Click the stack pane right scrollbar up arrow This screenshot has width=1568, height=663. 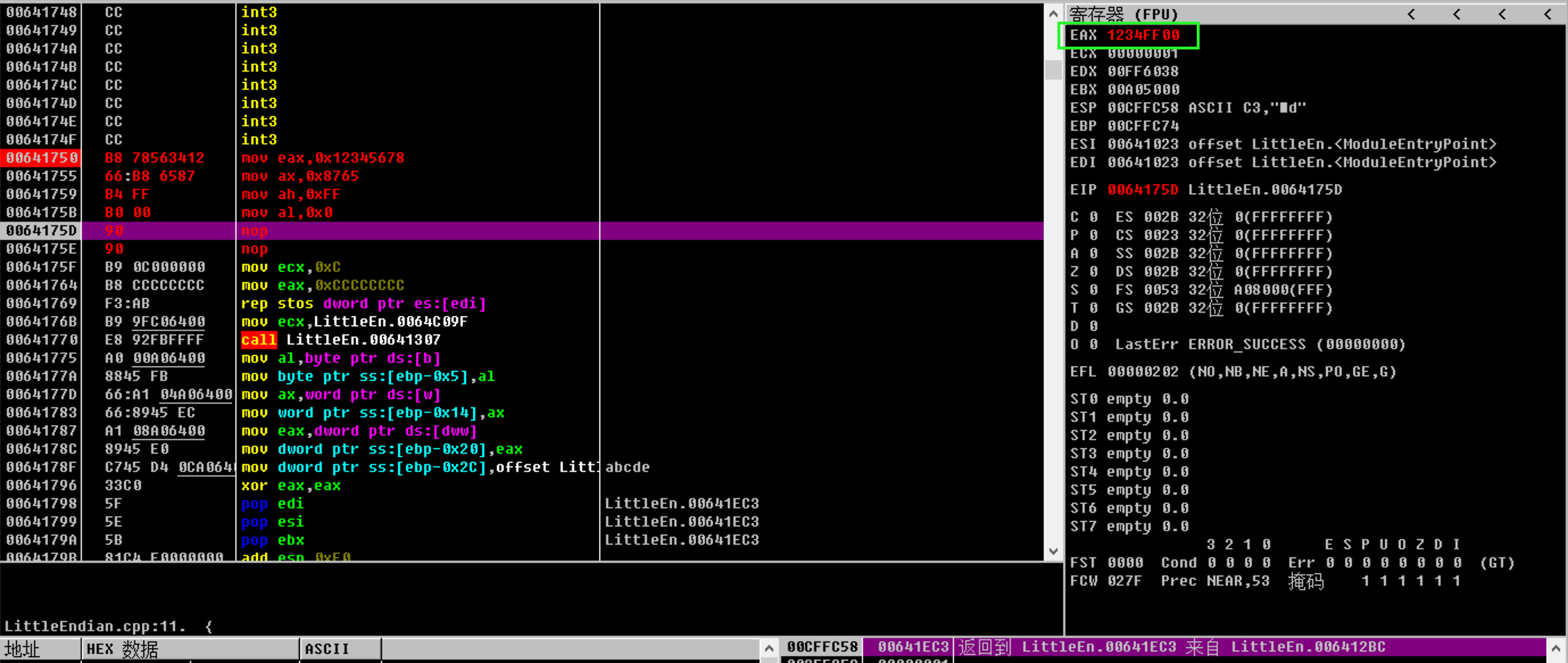(1555, 648)
